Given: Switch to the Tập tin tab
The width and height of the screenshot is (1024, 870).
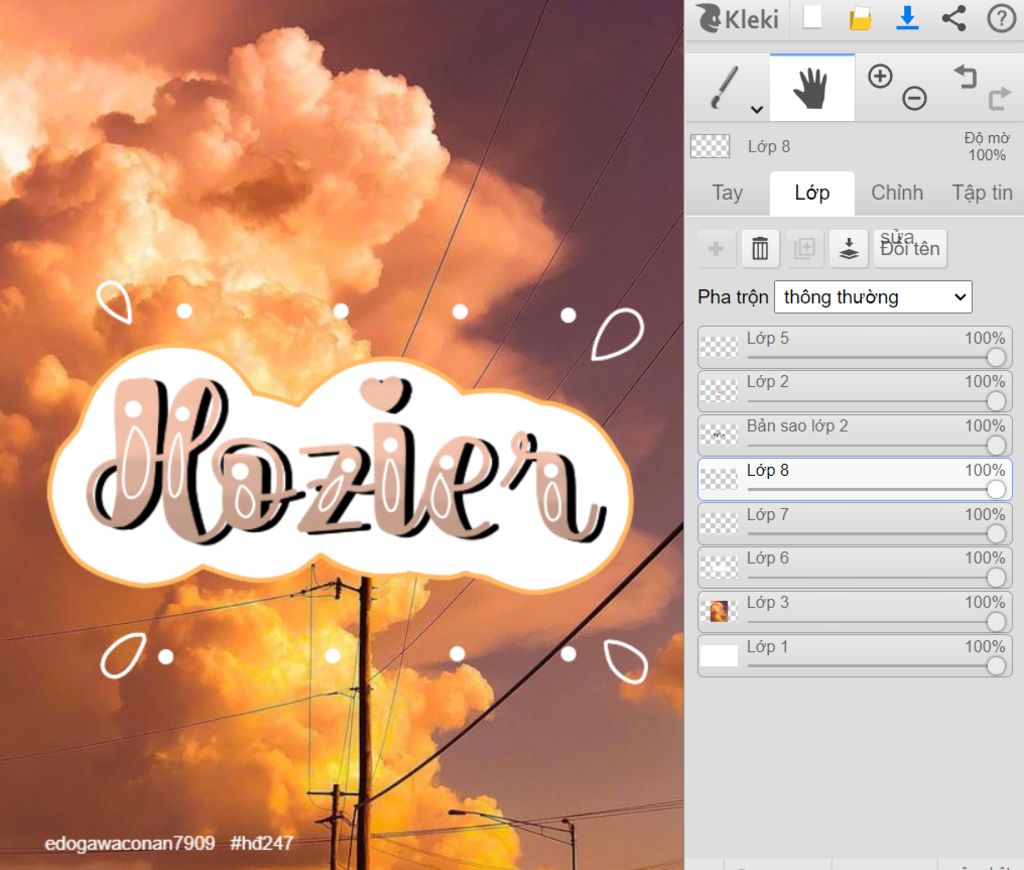Looking at the screenshot, I should coord(982,193).
